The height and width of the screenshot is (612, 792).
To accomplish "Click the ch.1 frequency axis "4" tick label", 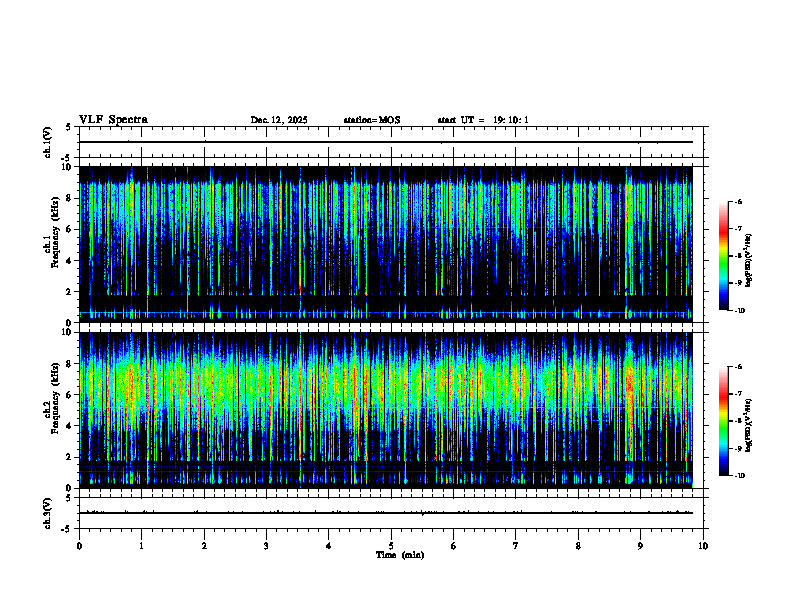I will (69, 261).
